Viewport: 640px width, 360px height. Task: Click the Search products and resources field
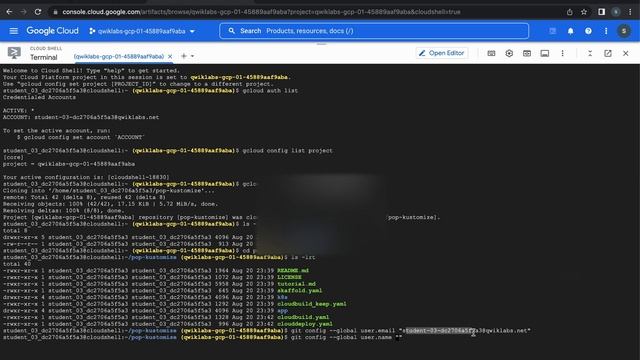pyautogui.click(x=374, y=31)
